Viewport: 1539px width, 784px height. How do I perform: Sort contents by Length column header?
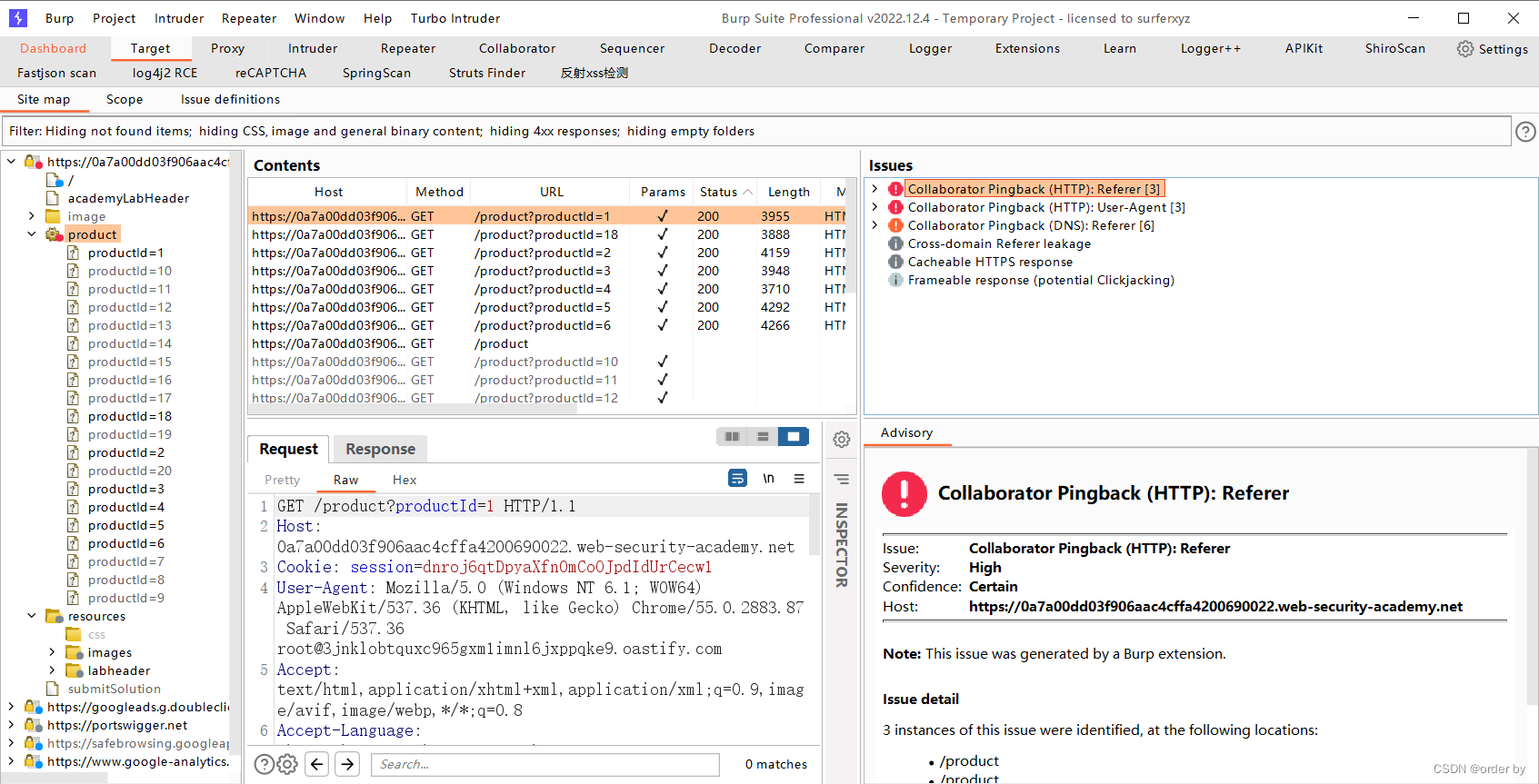[x=788, y=192]
